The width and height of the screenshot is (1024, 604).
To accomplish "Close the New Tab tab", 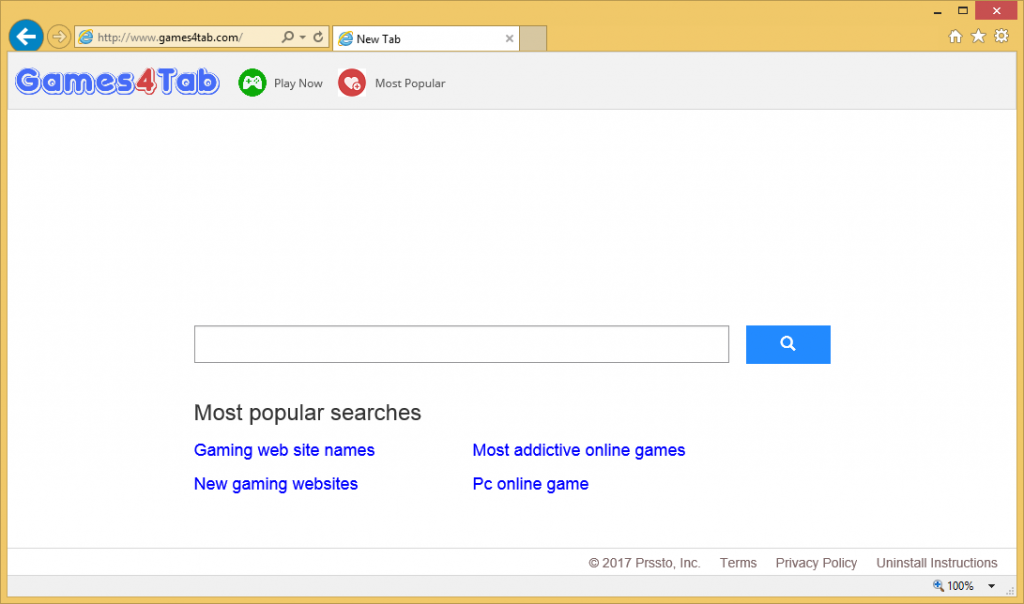I will (x=509, y=39).
